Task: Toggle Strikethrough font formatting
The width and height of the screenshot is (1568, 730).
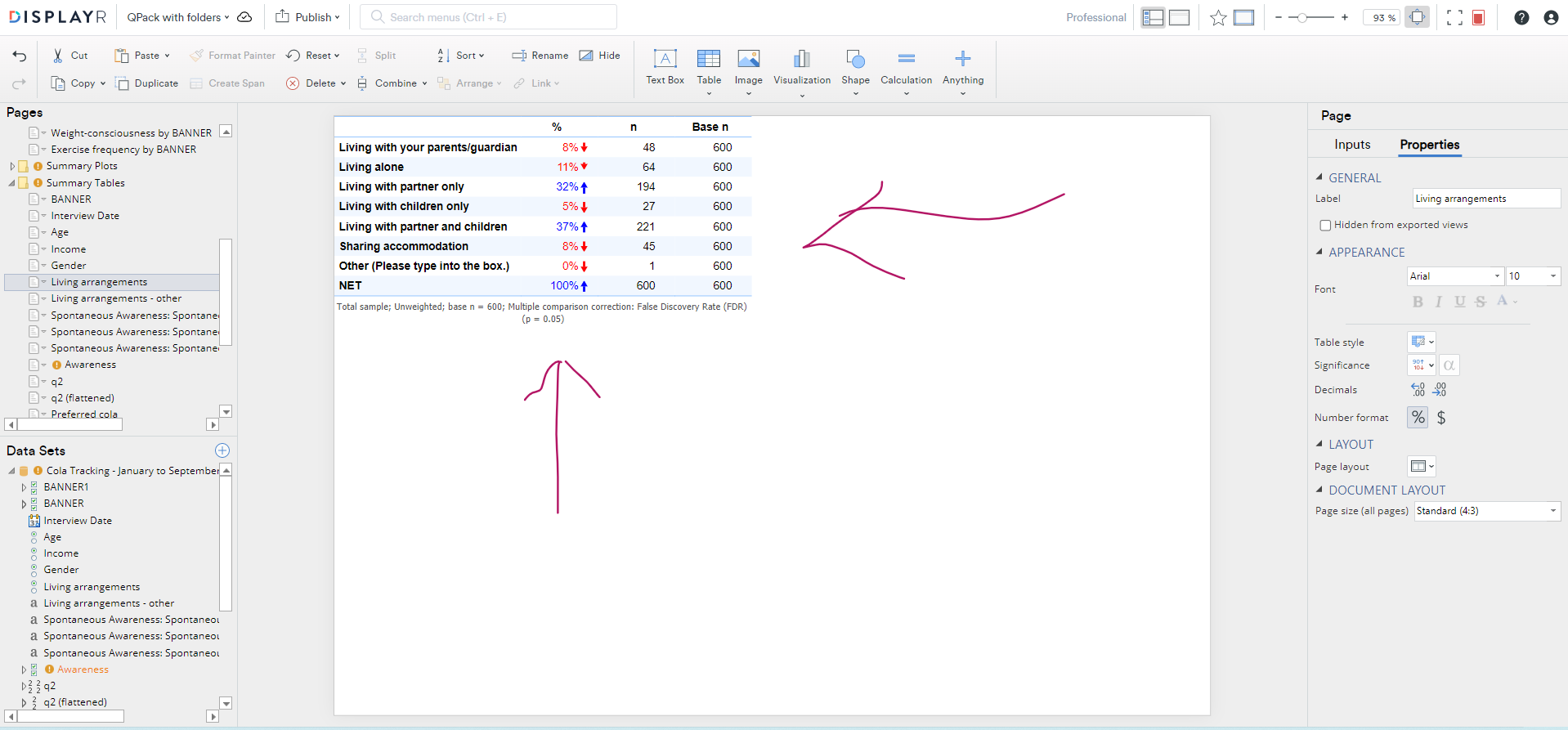Action: pos(1481,302)
